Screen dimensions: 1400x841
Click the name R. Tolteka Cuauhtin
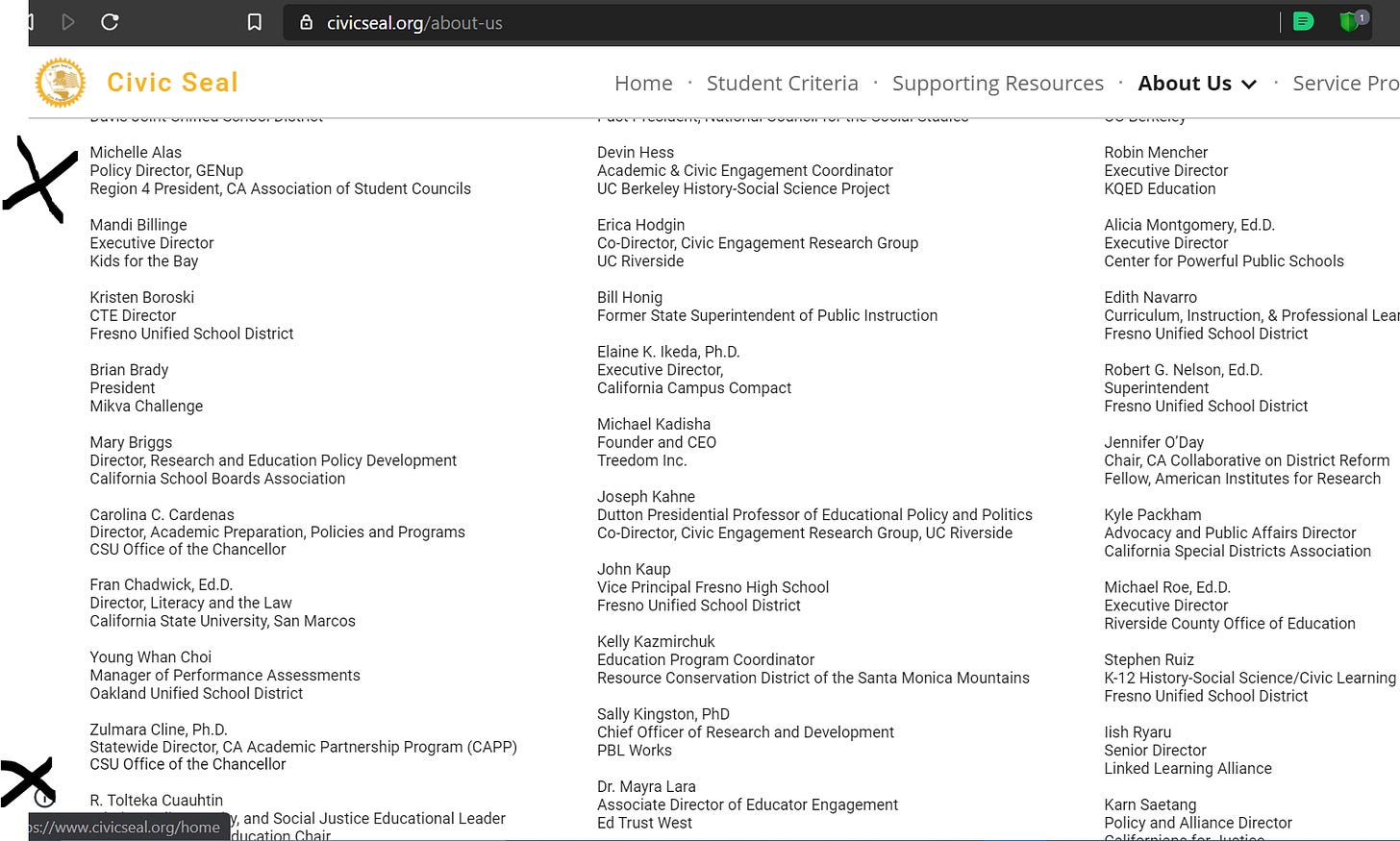[x=157, y=801]
